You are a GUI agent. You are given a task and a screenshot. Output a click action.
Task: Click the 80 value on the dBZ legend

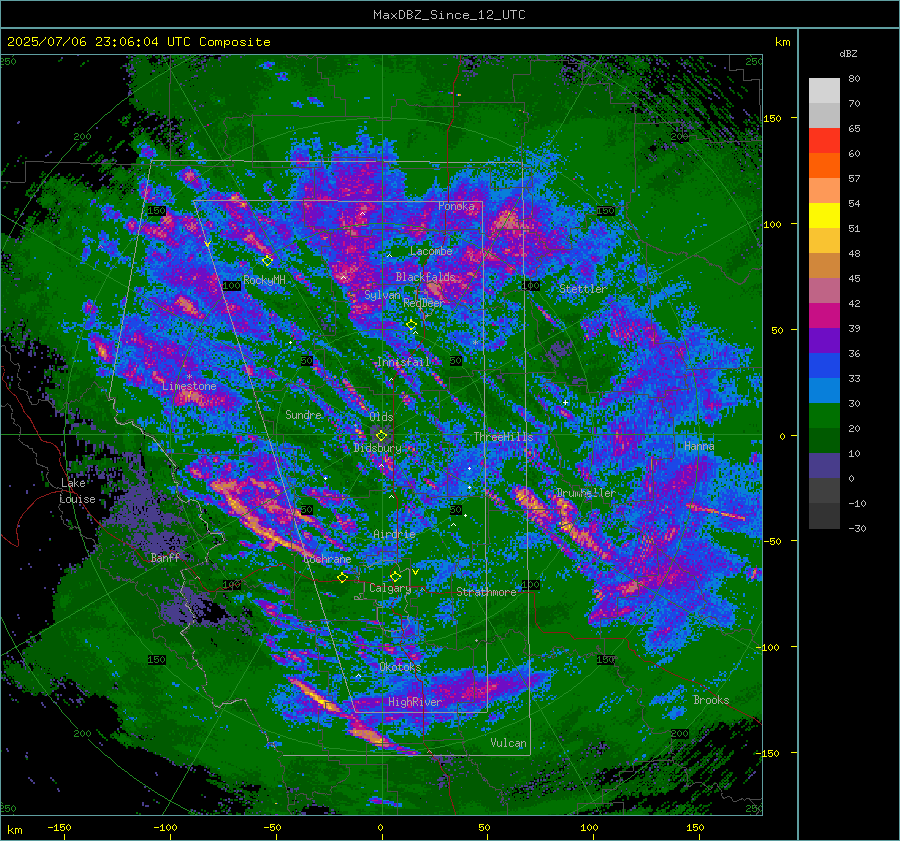[x=854, y=79]
